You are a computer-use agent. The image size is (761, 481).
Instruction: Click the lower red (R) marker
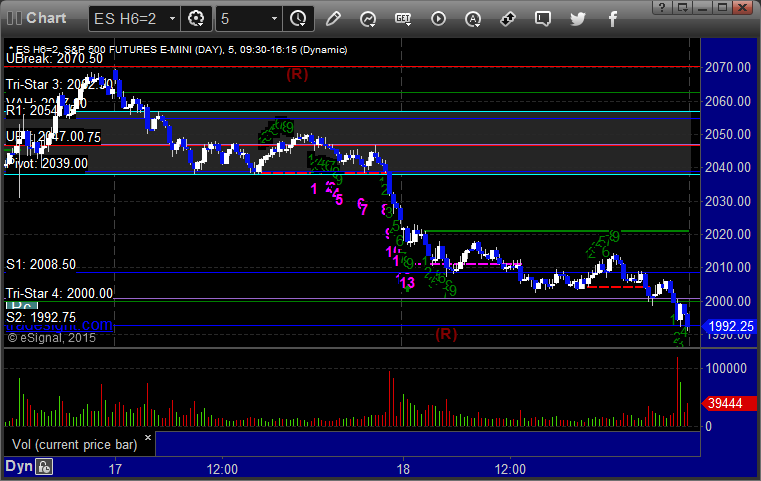pyautogui.click(x=446, y=334)
